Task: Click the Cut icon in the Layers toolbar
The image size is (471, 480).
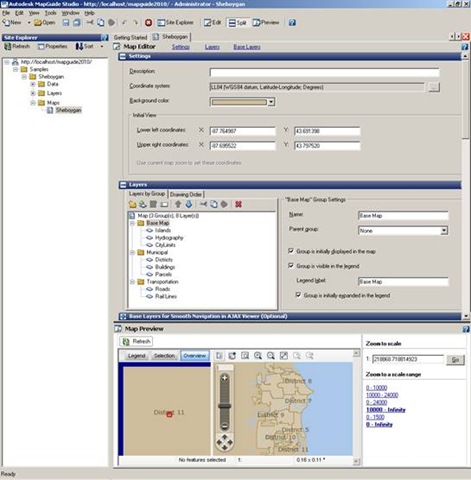Action: coord(203,204)
